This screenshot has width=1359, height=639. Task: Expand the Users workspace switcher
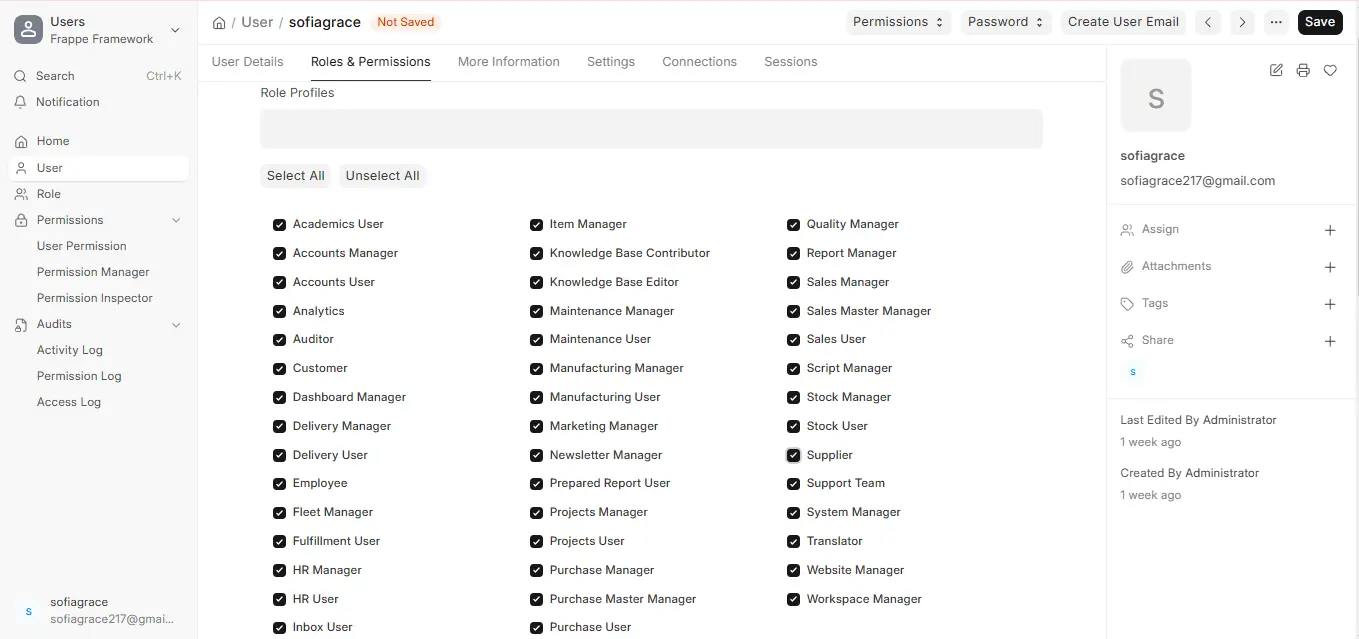(175, 30)
